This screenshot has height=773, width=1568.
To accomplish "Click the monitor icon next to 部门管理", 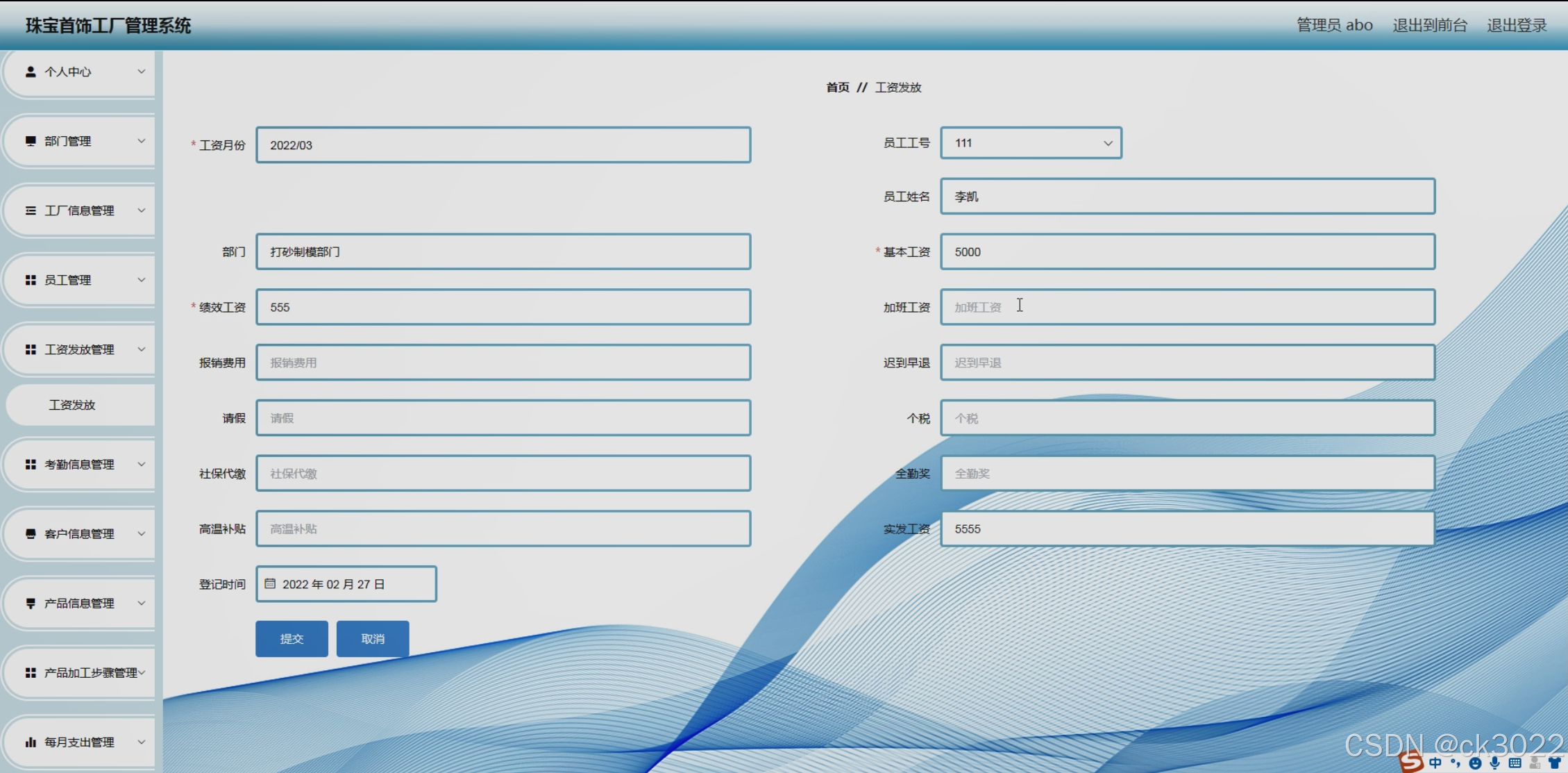I will 31,141.
